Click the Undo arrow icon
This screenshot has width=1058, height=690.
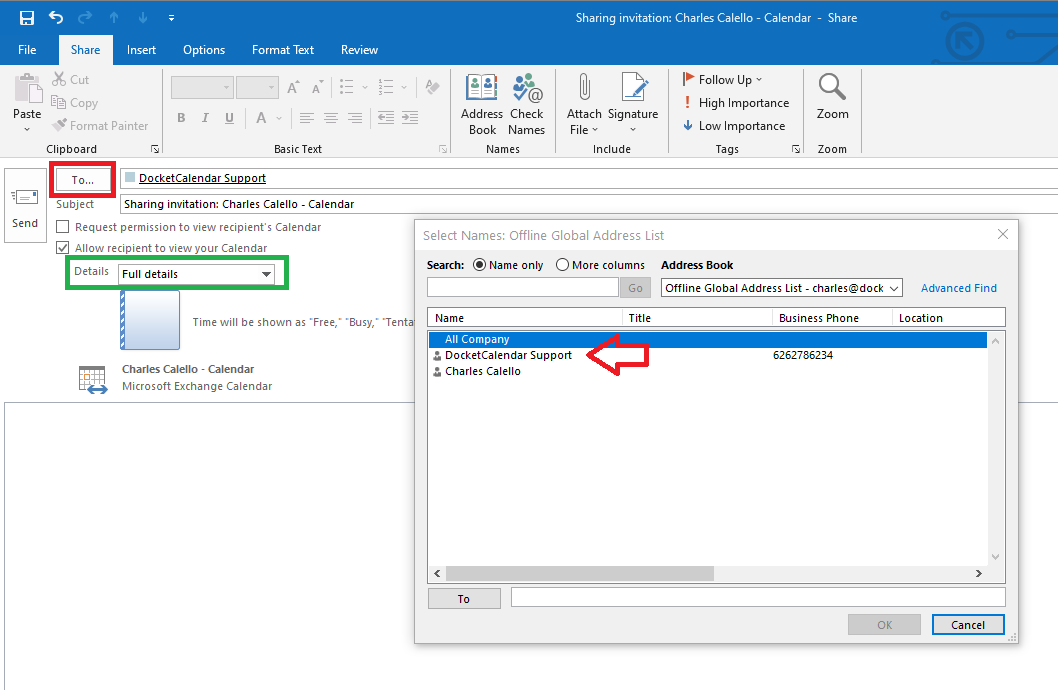(x=56, y=18)
